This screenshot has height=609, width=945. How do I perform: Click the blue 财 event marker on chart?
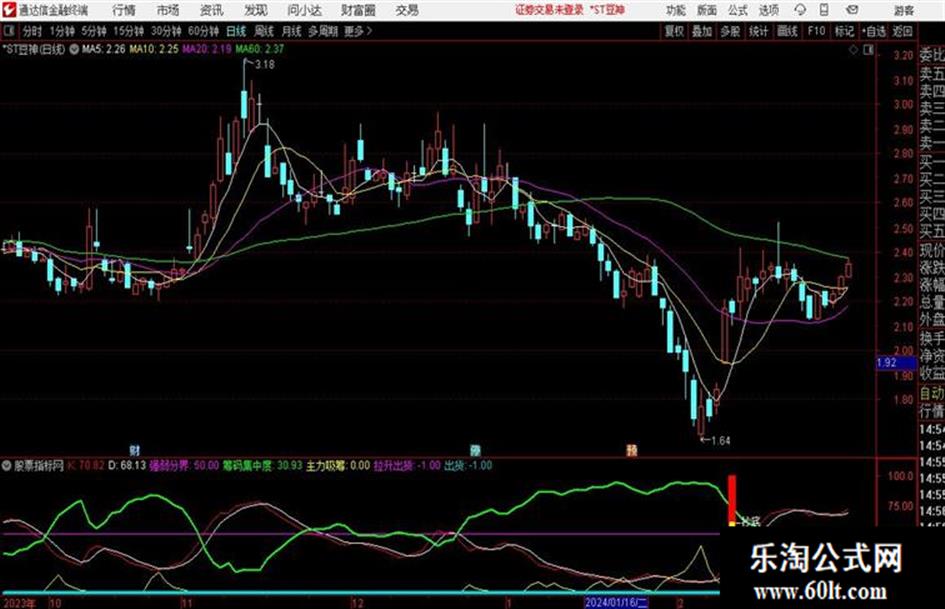coord(134,450)
